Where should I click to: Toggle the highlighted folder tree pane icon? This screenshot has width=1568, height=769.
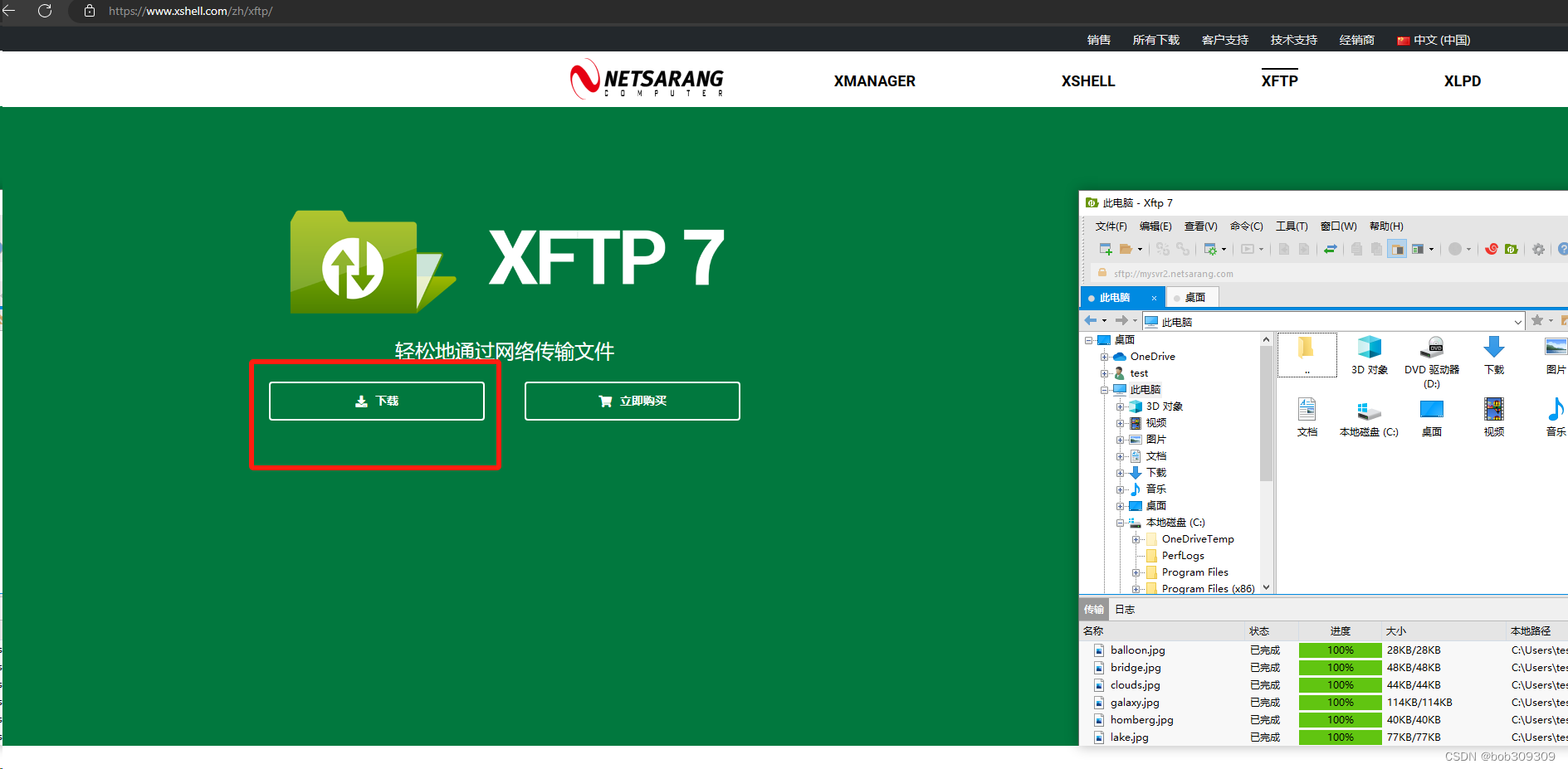[1398, 249]
